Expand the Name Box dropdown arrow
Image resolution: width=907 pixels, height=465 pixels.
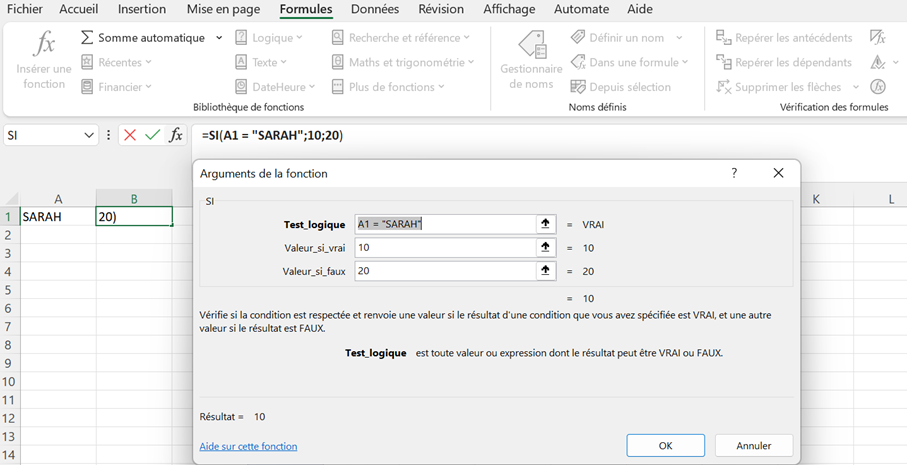(x=89, y=135)
